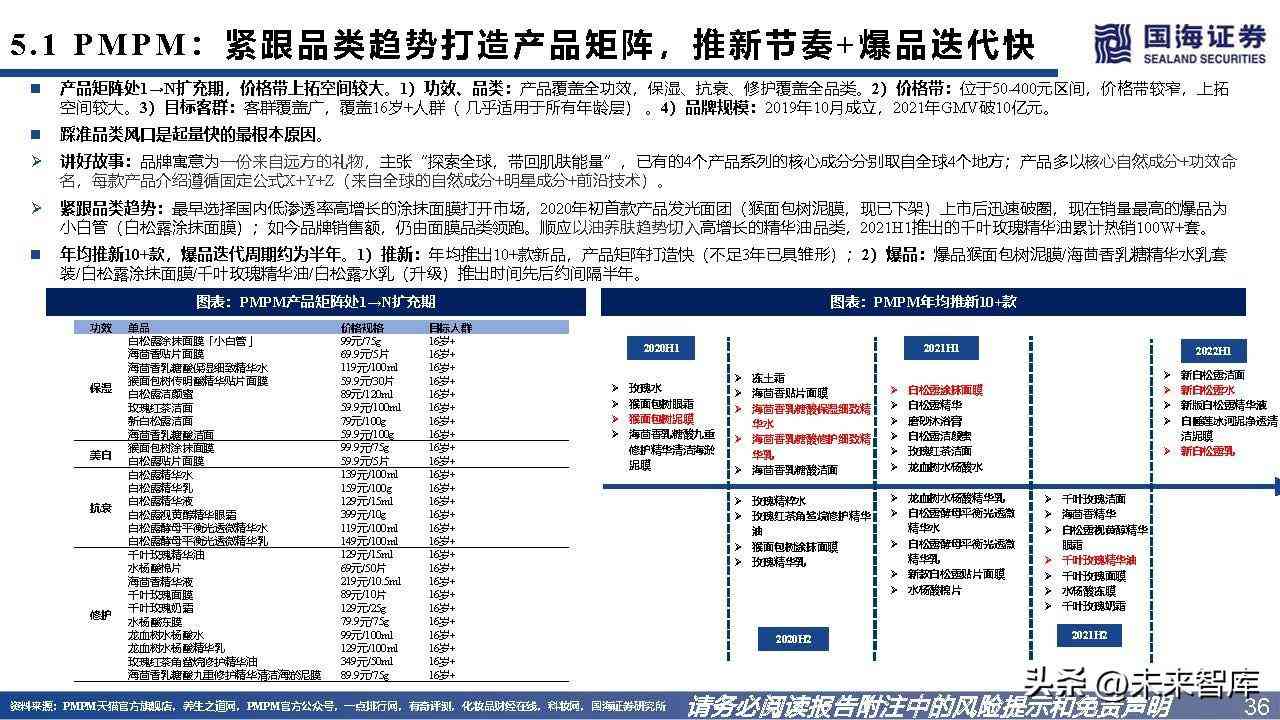Click the red 千叶玫瑰精华油 item

coord(1099,561)
